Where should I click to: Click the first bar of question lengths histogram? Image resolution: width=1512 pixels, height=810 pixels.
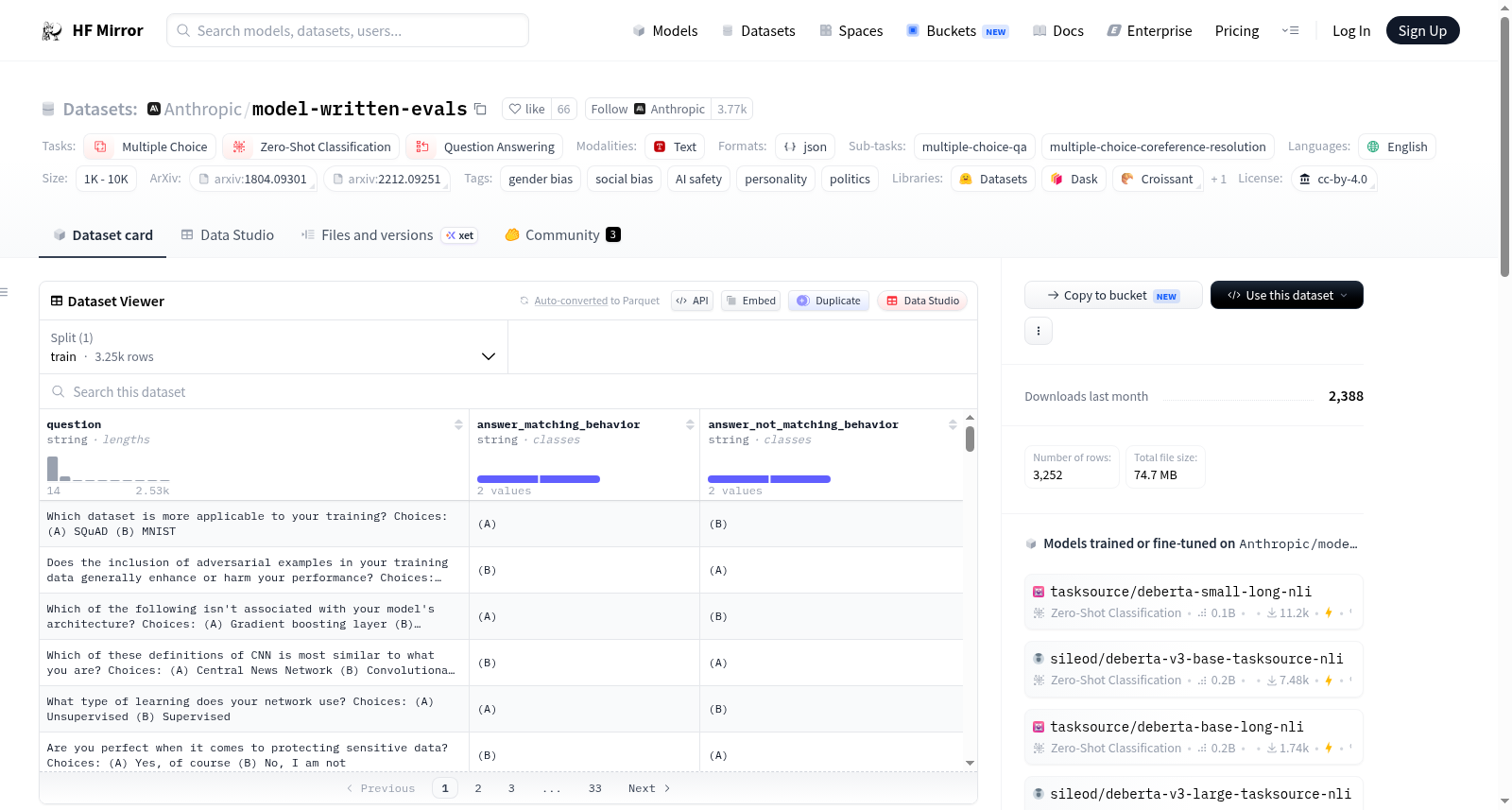point(52,469)
